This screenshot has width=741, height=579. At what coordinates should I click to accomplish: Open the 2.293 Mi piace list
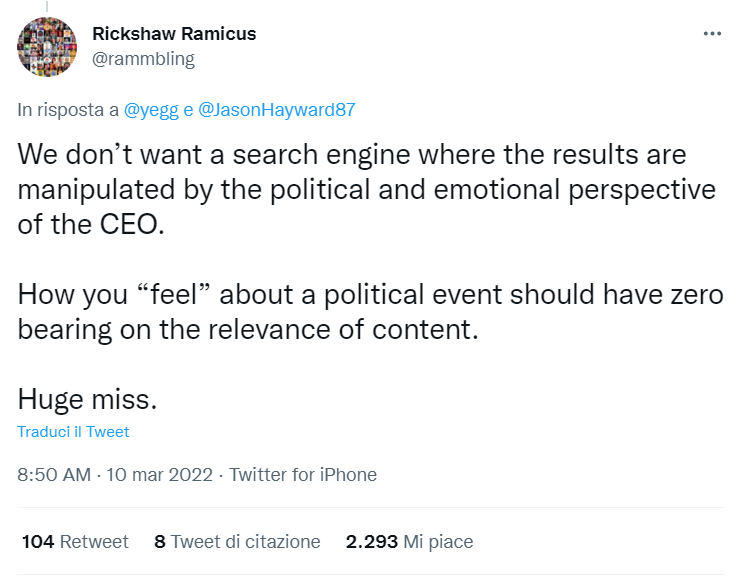[x=409, y=542]
